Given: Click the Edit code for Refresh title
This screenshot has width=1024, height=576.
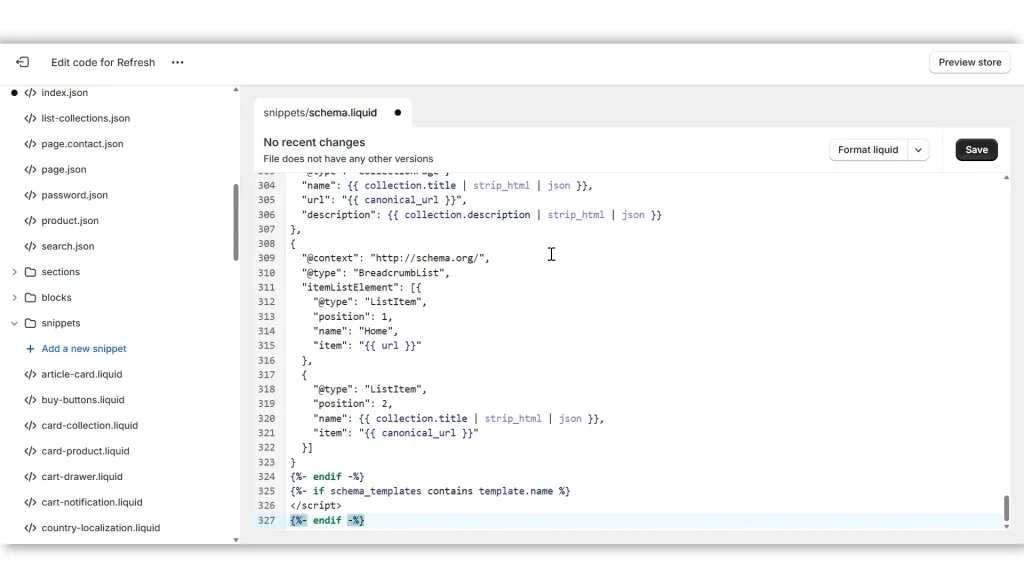Looking at the screenshot, I should (103, 62).
